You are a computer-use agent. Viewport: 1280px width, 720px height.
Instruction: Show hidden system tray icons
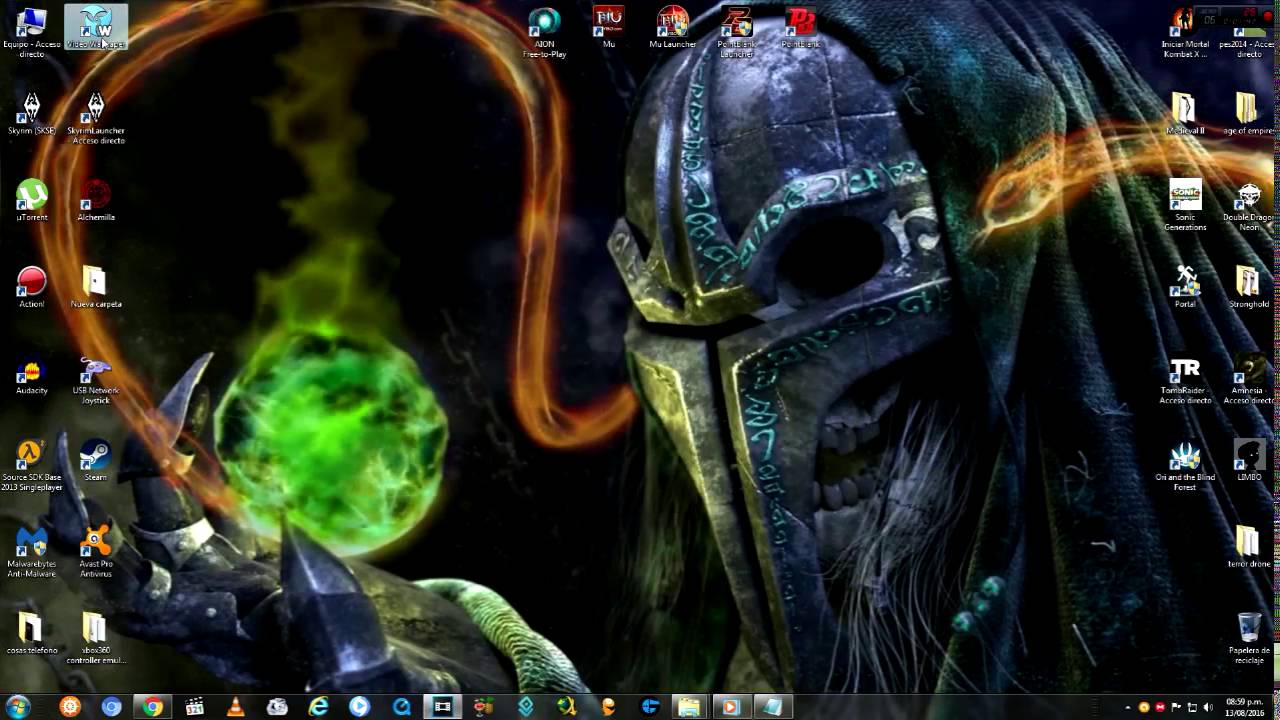click(1128, 708)
